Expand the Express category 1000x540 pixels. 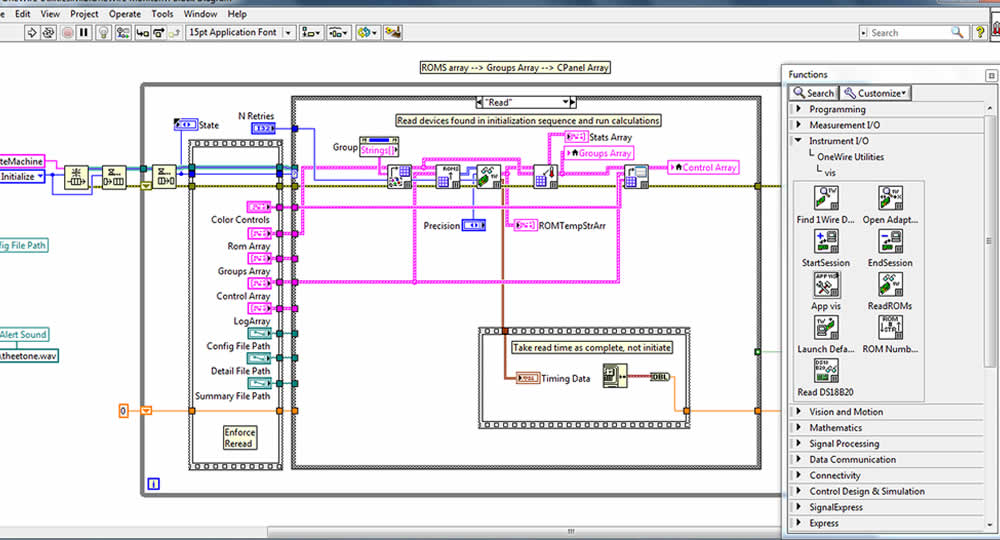[x=887, y=523]
